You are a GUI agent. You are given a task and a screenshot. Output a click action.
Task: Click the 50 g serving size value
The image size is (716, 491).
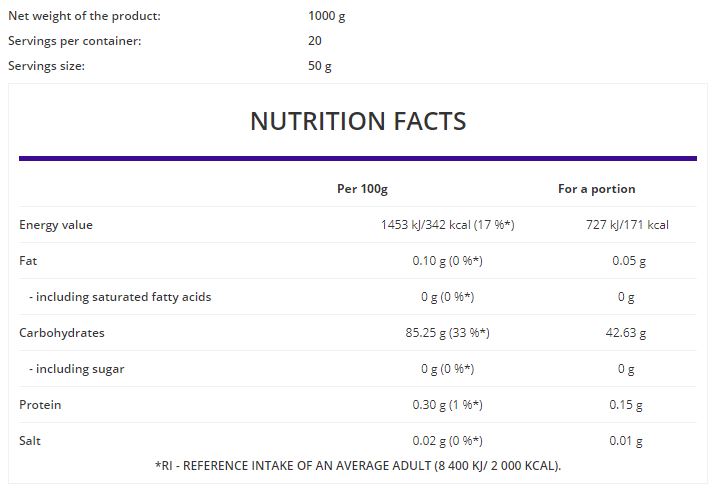click(320, 66)
